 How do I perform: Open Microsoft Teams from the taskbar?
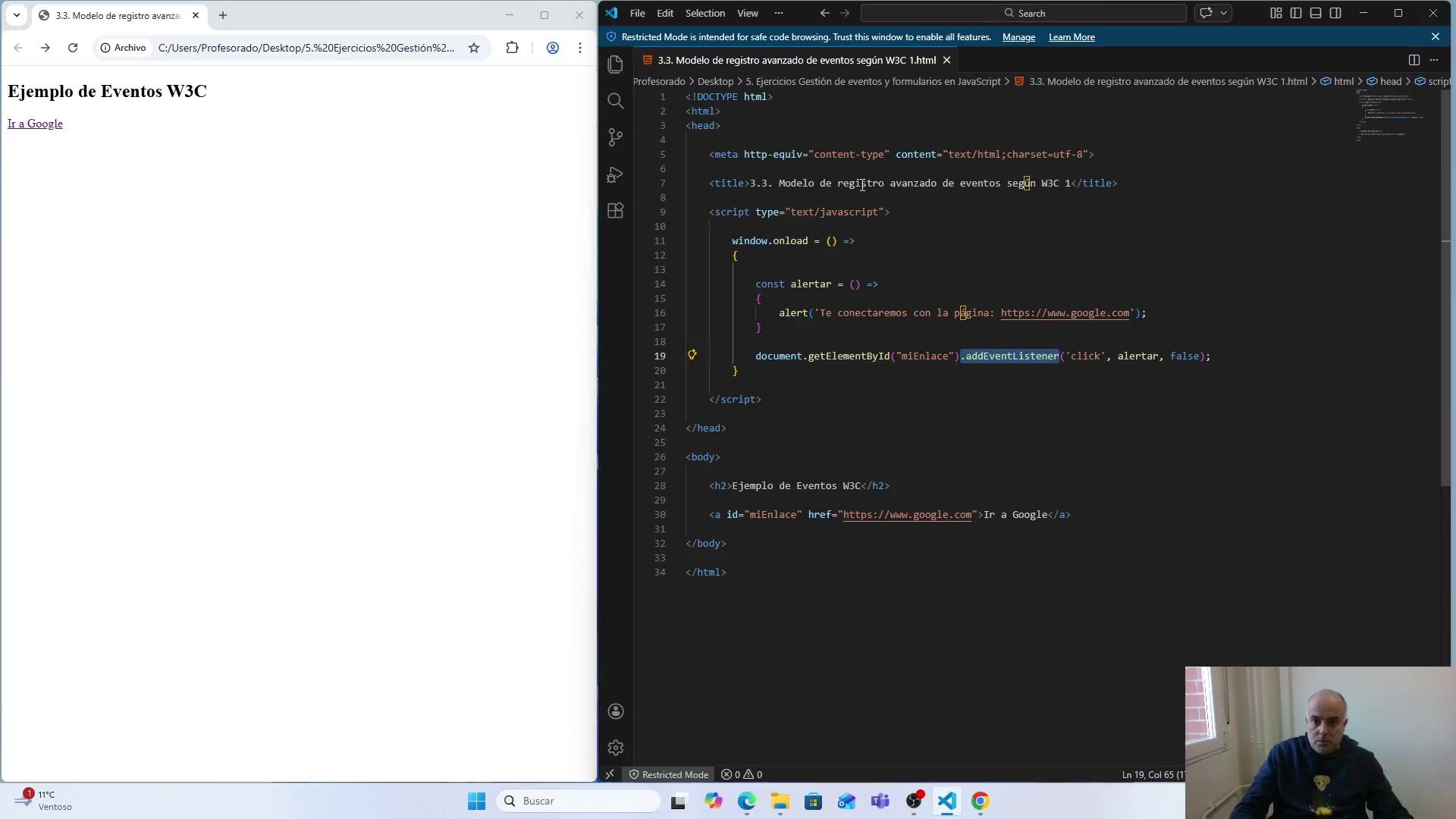click(880, 801)
